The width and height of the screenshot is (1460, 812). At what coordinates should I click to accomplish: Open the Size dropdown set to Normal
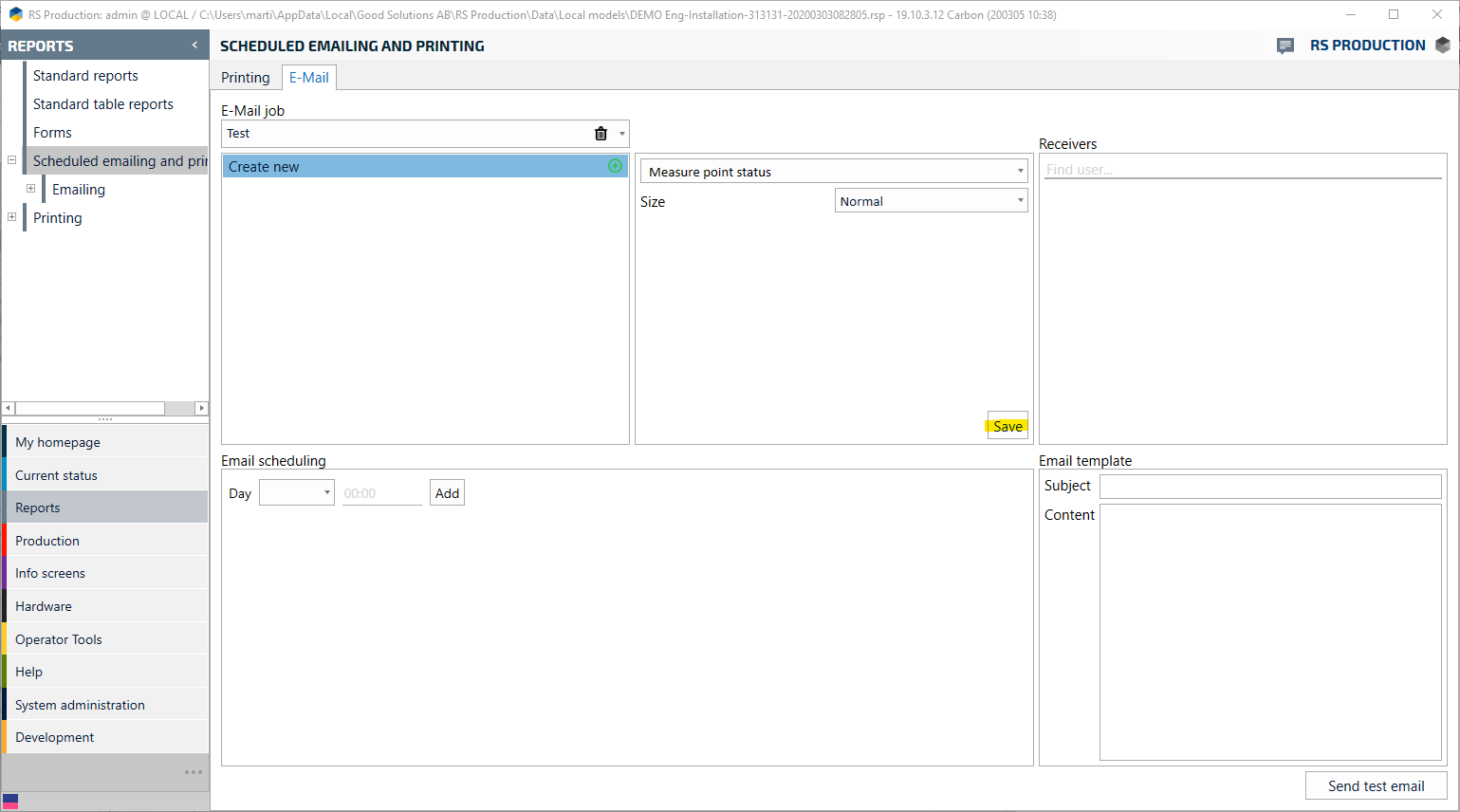(1020, 201)
